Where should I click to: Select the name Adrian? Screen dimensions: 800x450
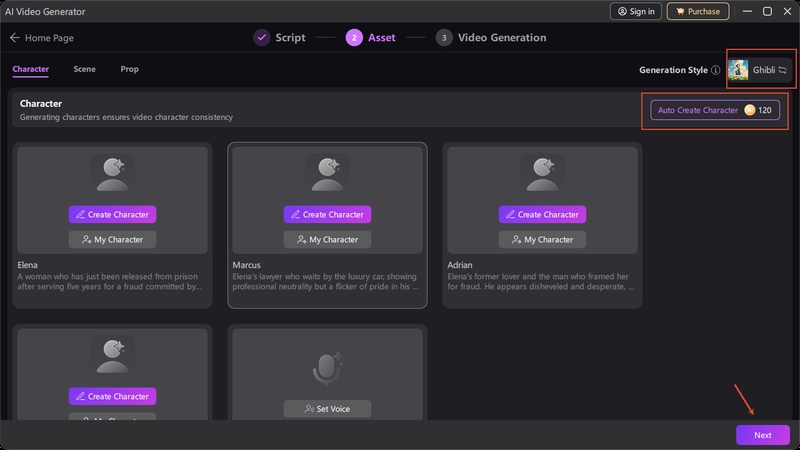pos(460,265)
